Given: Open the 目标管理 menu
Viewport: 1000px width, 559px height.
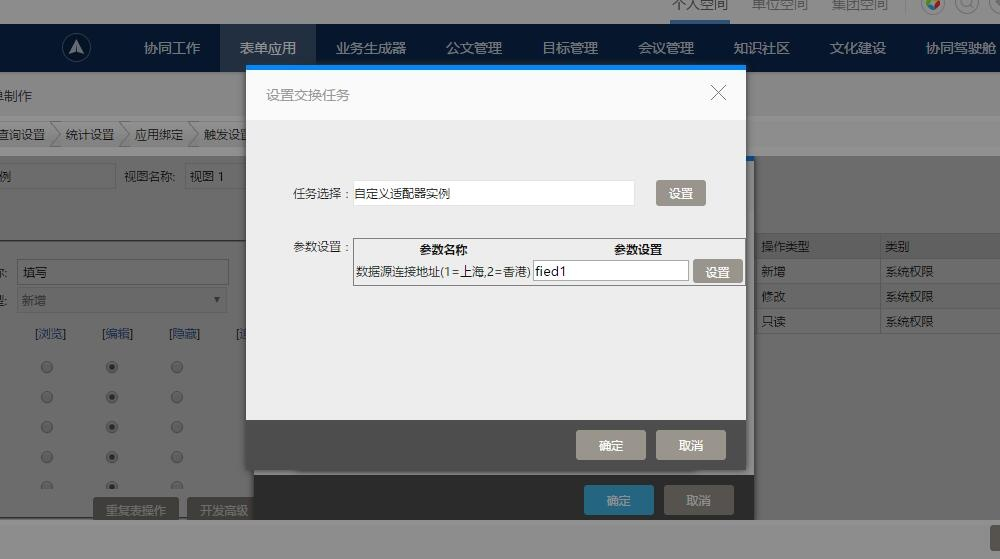Looking at the screenshot, I should [570, 48].
